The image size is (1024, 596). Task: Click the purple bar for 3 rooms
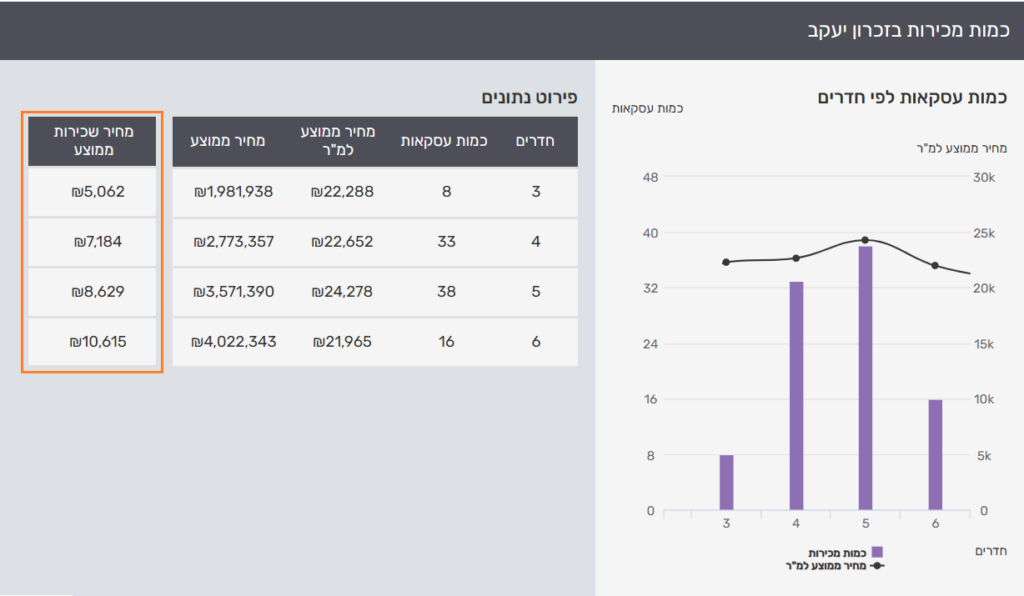click(726, 482)
